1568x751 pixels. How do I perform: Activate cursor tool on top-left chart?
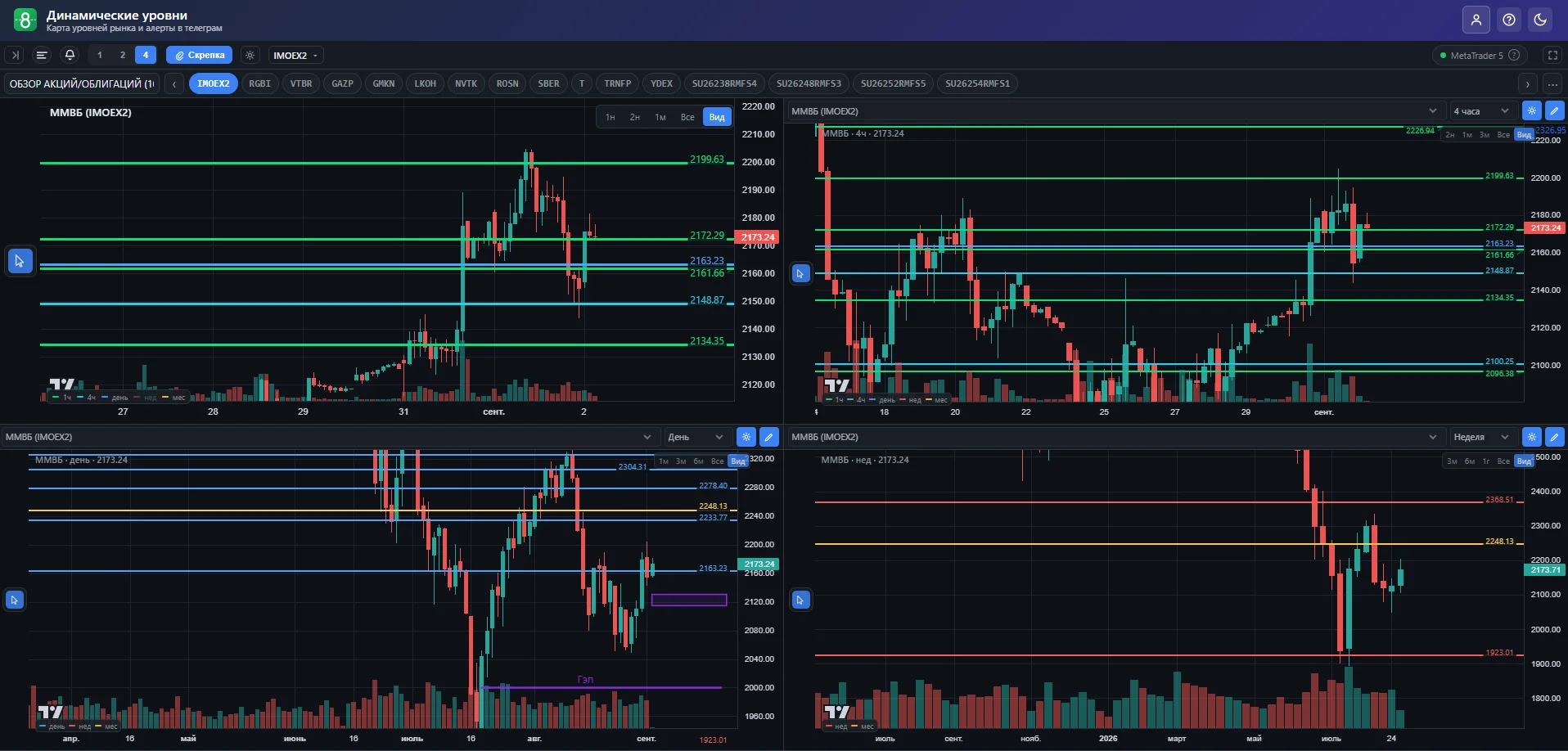[x=20, y=261]
